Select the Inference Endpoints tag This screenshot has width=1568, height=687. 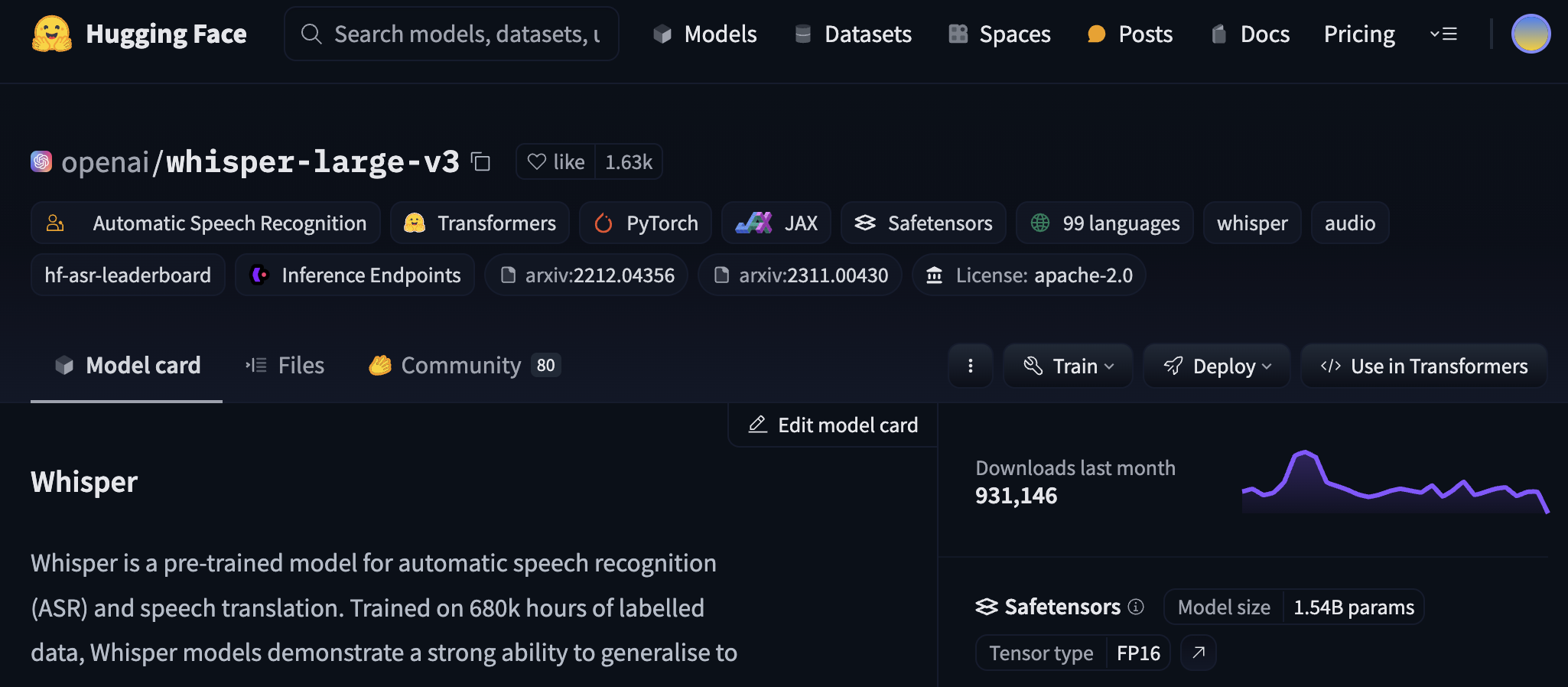click(x=355, y=275)
